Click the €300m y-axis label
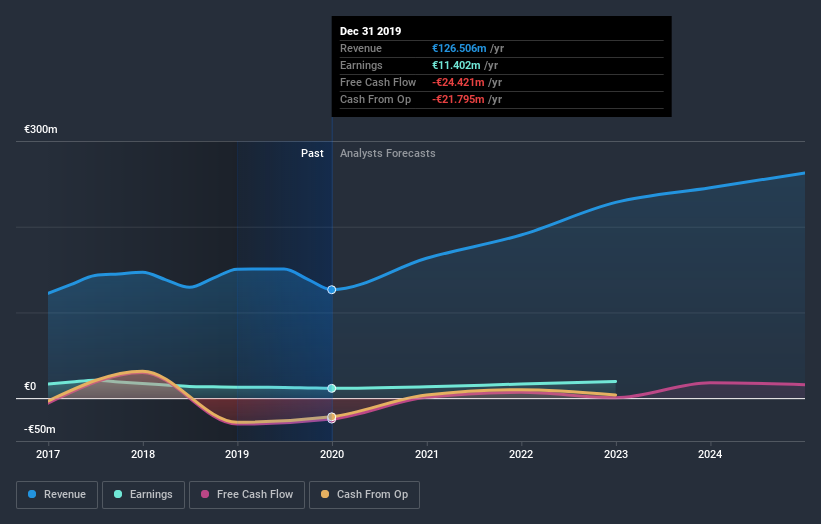This screenshot has height=524, width=821. 41,129
